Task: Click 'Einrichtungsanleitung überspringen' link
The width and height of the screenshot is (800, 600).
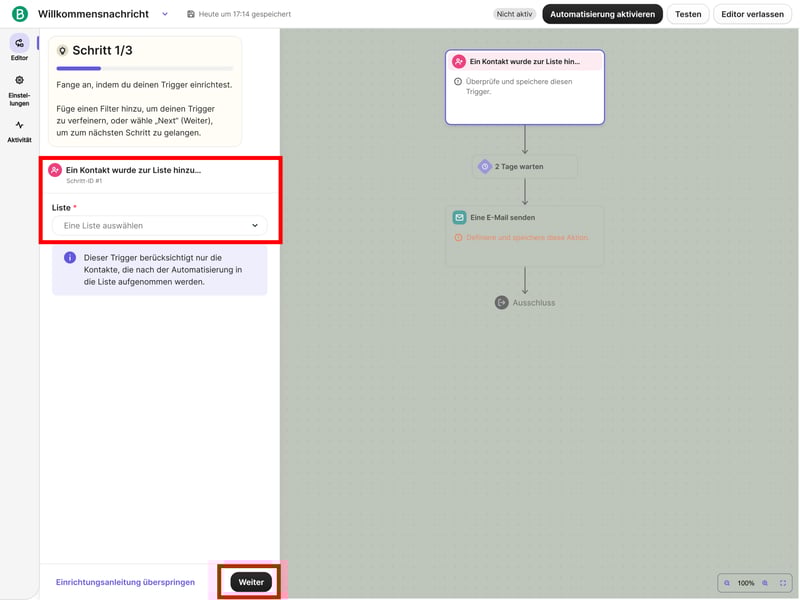Action: (x=125, y=582)
